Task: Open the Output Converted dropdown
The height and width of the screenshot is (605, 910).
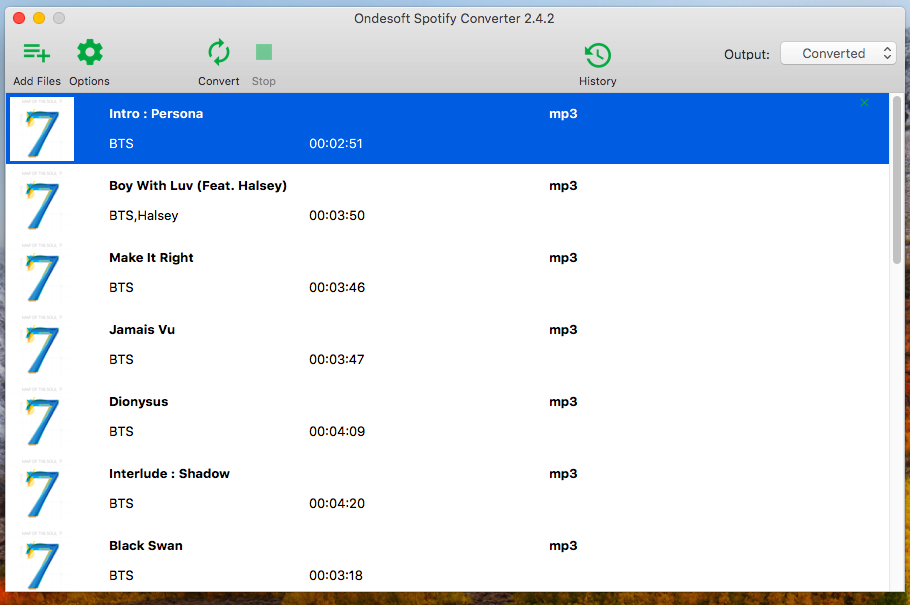Action: 838,53
